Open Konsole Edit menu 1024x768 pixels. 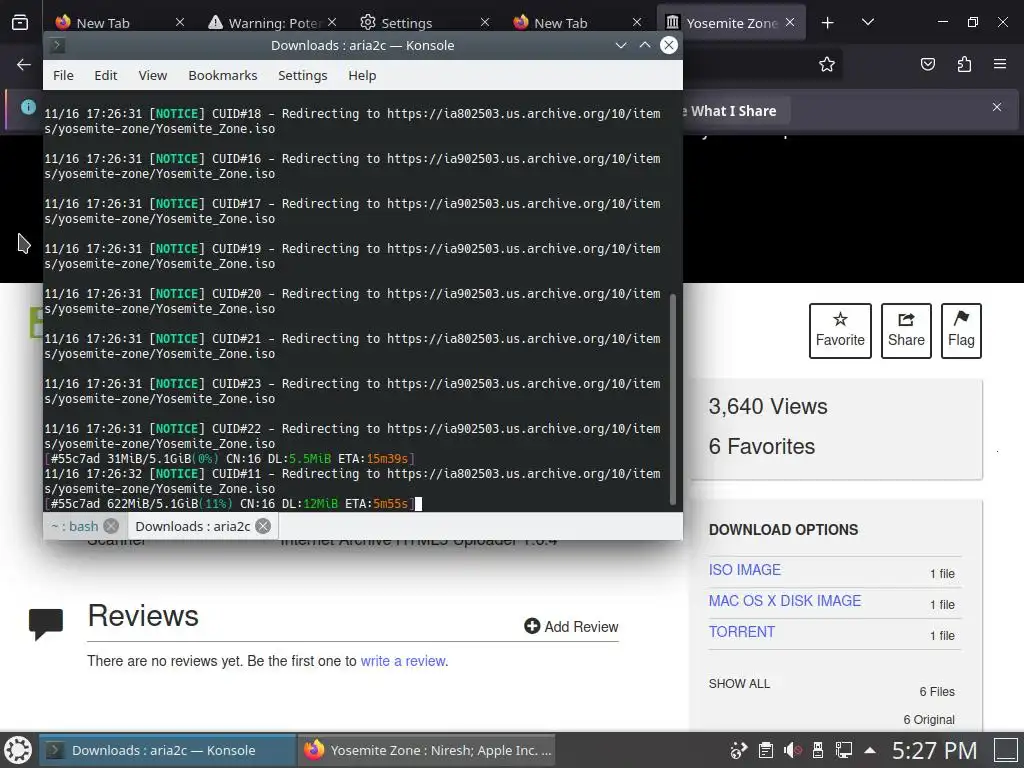(106, 76)
